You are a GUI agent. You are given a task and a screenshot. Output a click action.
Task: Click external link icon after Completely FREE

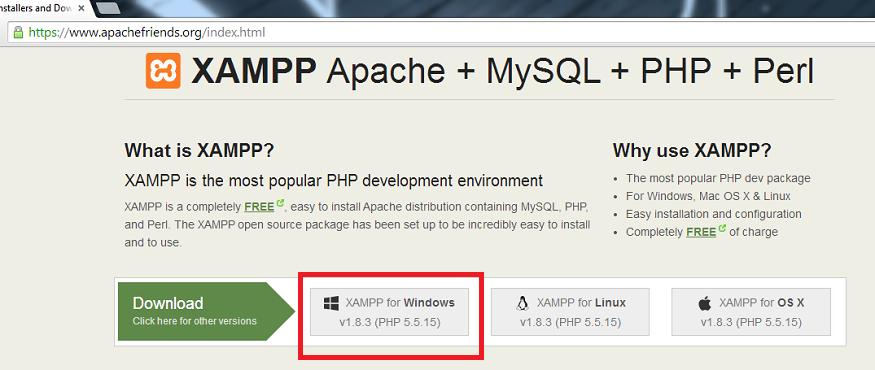[722, 228]
